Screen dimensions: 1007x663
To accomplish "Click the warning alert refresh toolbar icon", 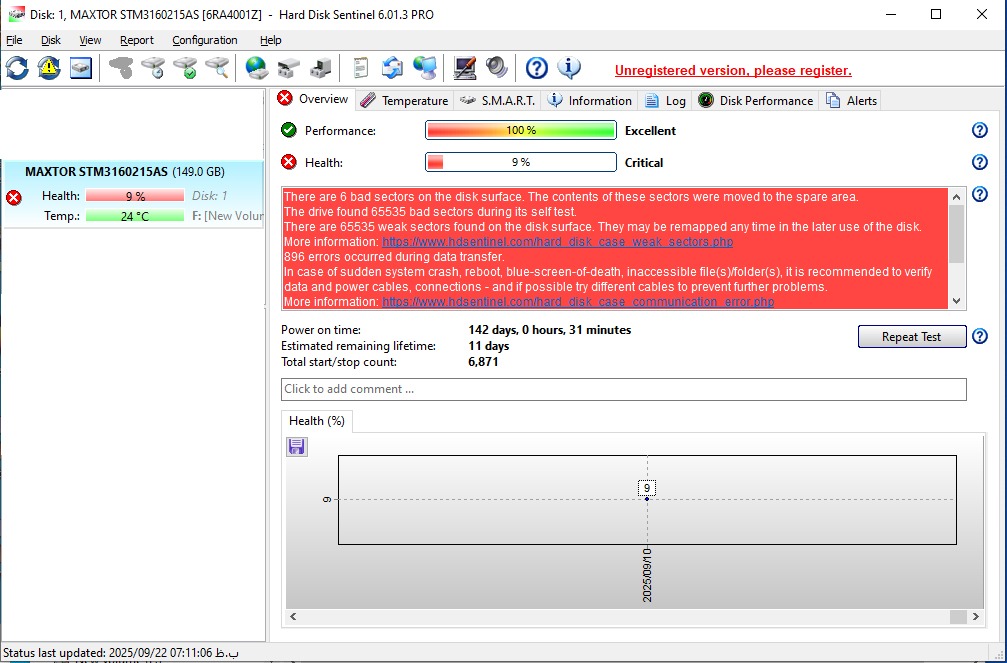I will [49, 68].
